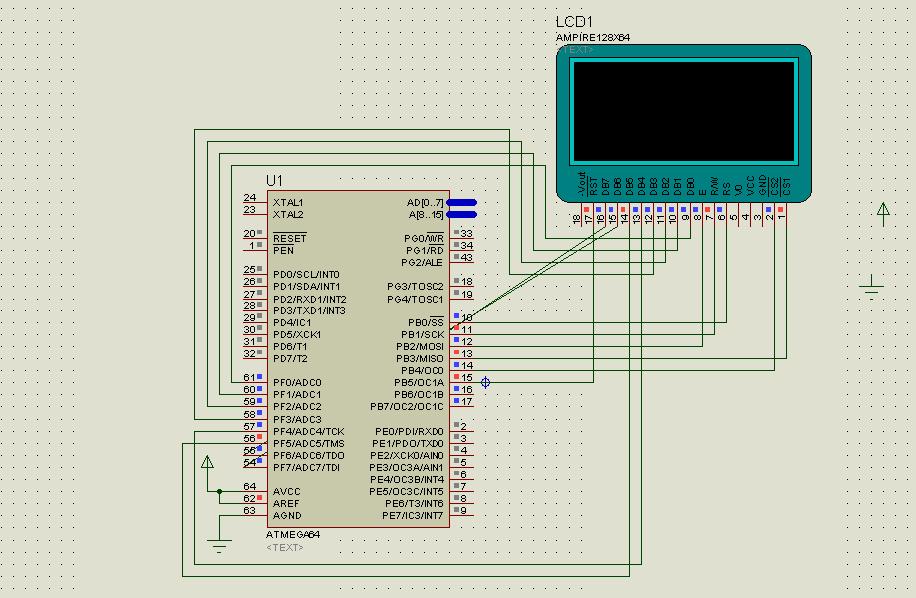Select the ATMEGA64 chip body
The height and width of the screenshot is (598, 916).
pyautogui.click(x=358, y=359)
